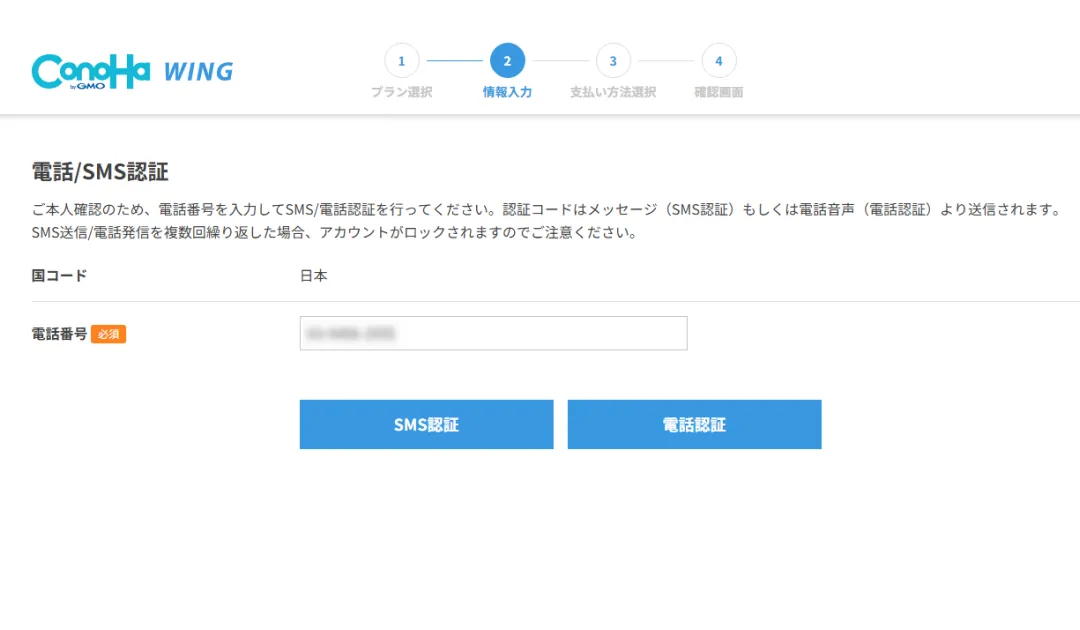1080x630 pixels.
Task: Click the 電話/SMS認証 heading
Action: point(100,171)
